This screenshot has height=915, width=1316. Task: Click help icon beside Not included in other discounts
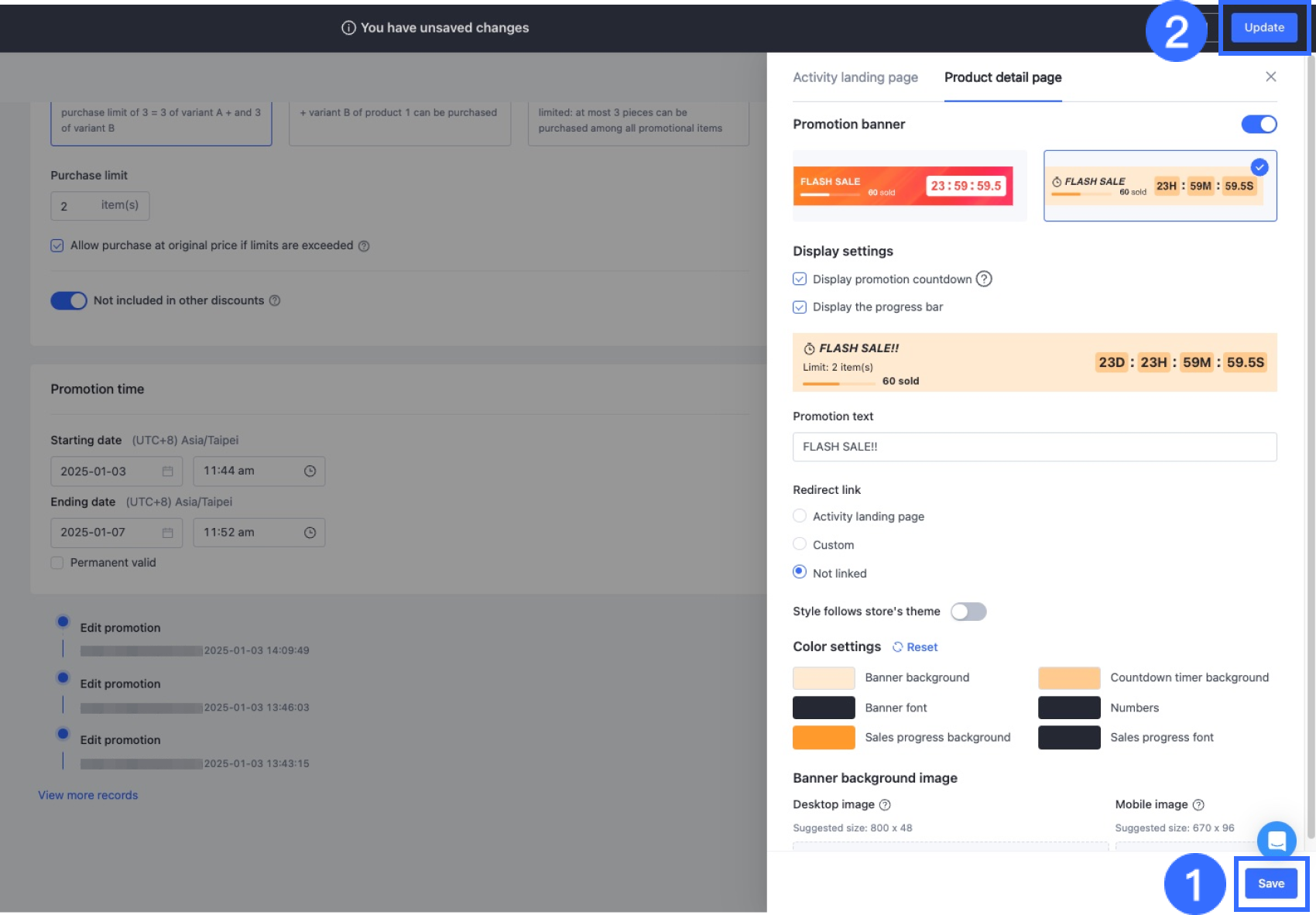275,300
